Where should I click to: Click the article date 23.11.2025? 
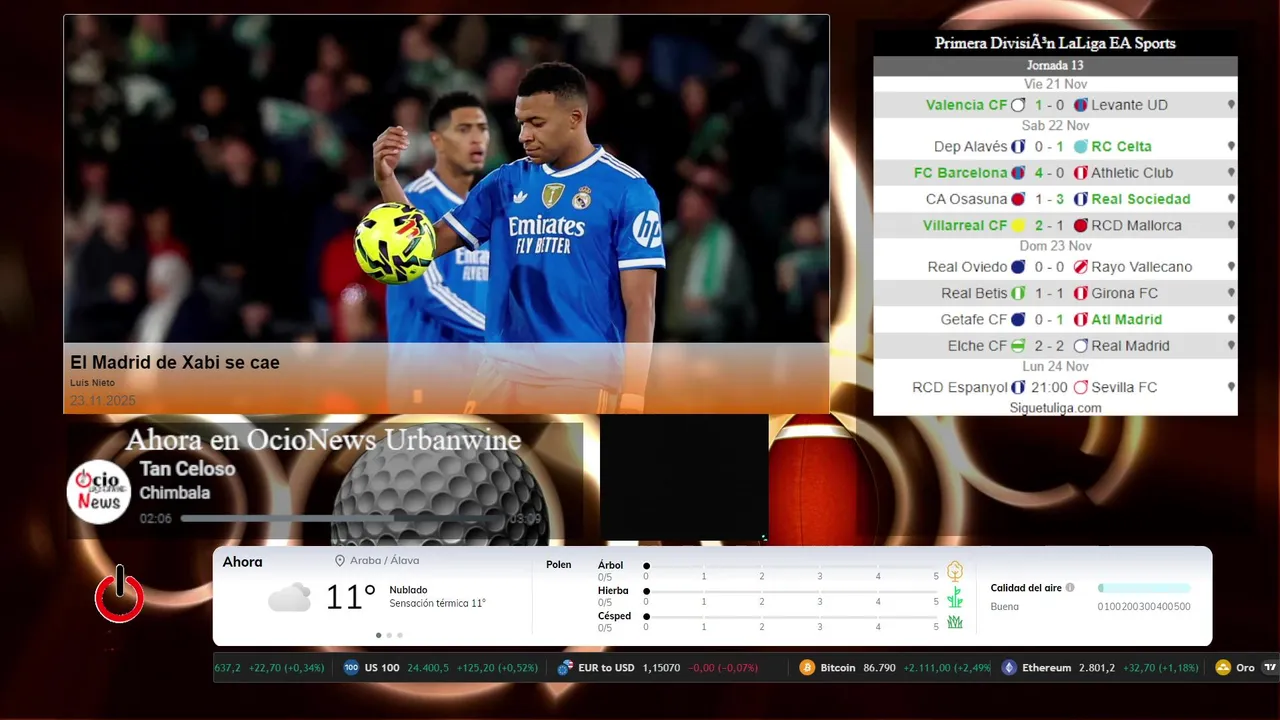click(103, 401)
